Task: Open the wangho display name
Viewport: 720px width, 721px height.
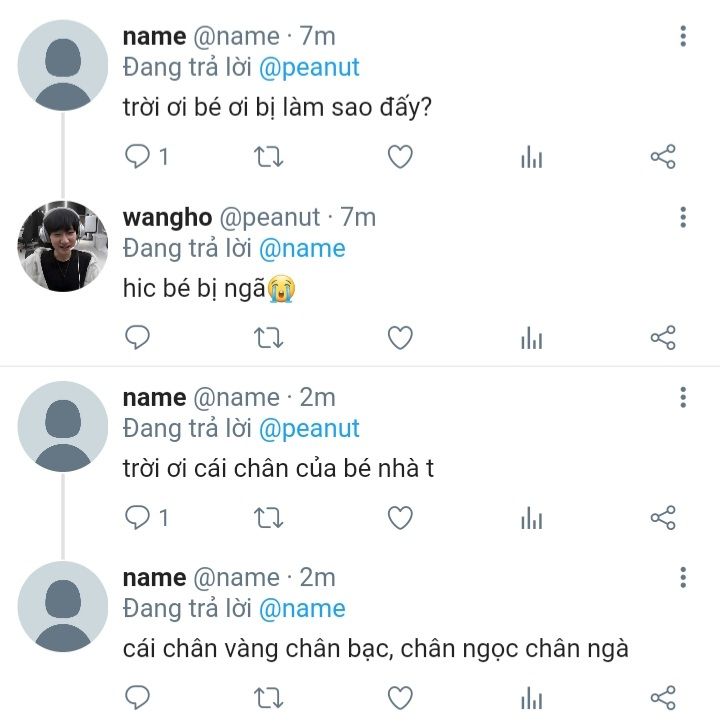Action: [x=167, y=217]
